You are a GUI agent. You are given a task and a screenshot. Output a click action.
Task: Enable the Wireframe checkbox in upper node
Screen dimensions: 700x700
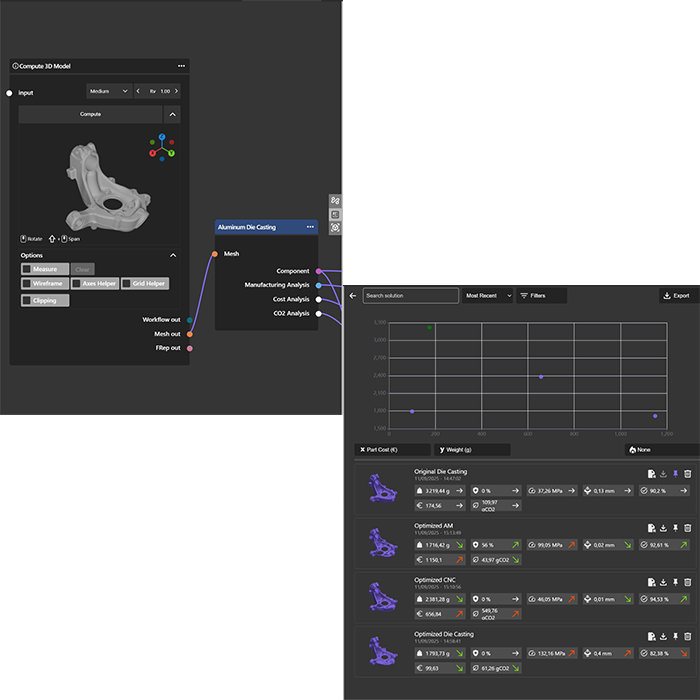coord(26,284)
